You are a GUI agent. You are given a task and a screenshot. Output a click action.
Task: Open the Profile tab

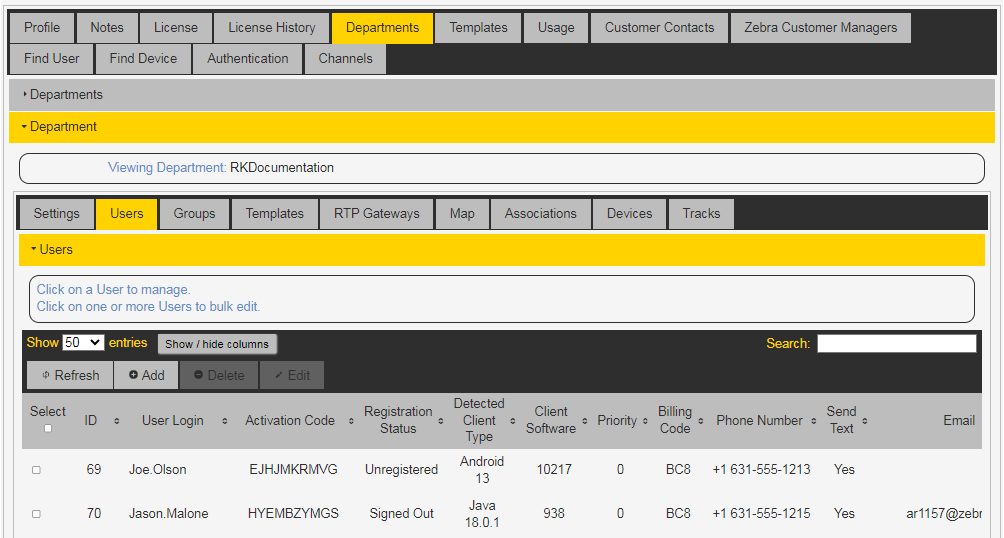point(42,28)
